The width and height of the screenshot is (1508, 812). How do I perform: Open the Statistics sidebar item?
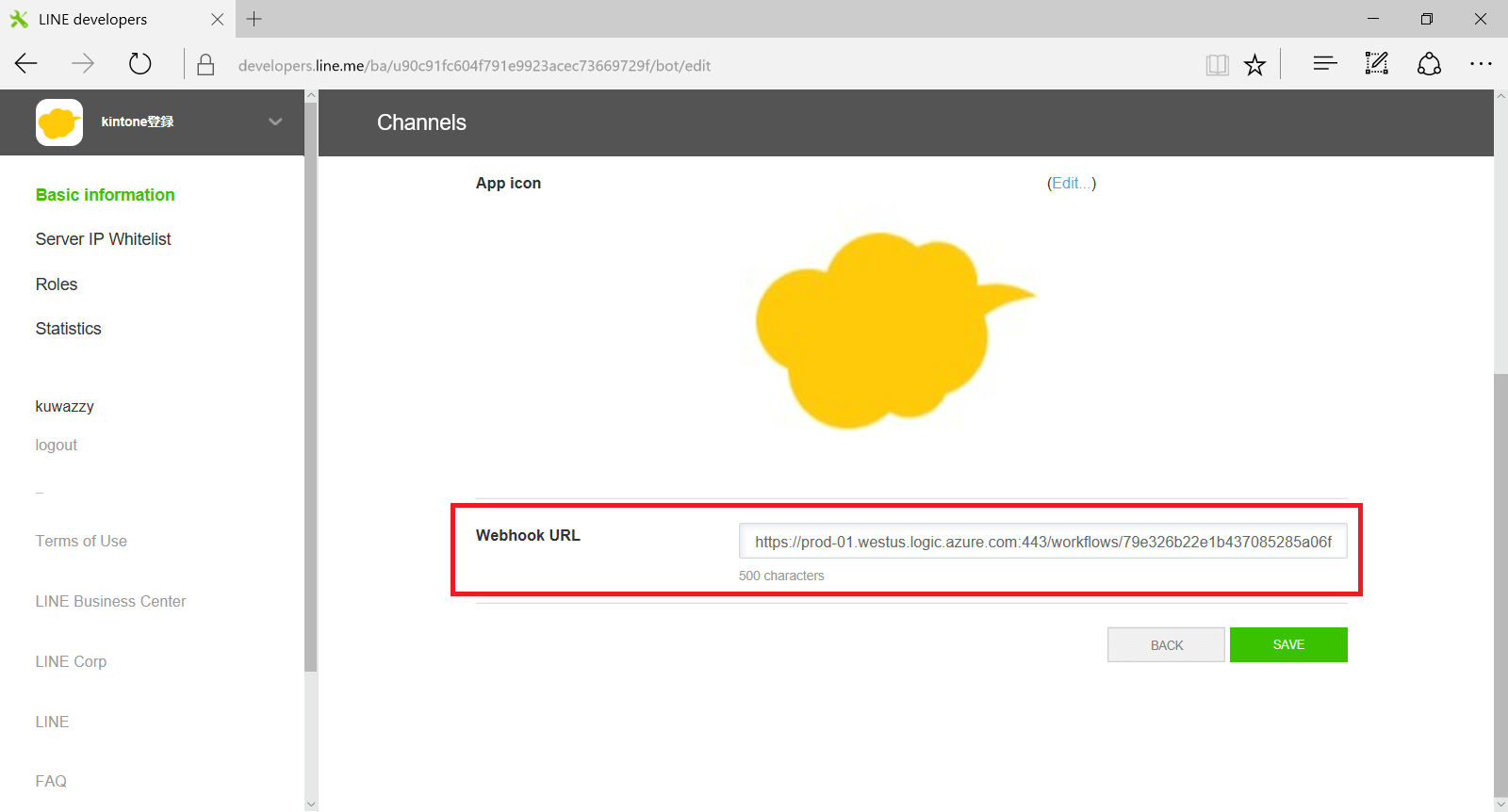(69, 329)
